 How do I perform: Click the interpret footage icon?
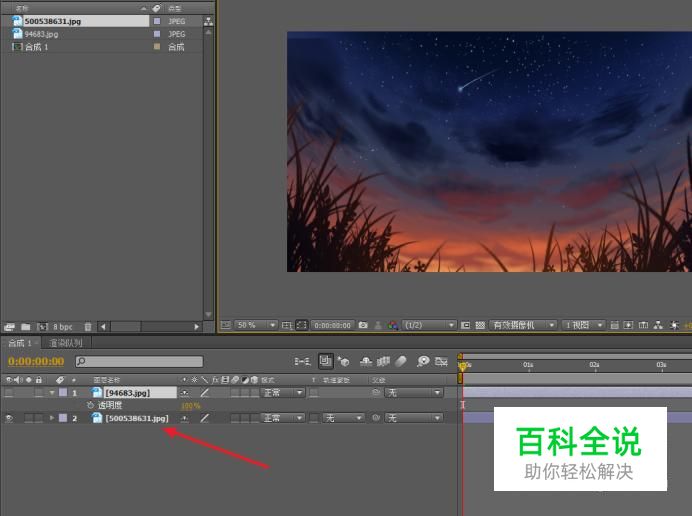click(9, 327)
